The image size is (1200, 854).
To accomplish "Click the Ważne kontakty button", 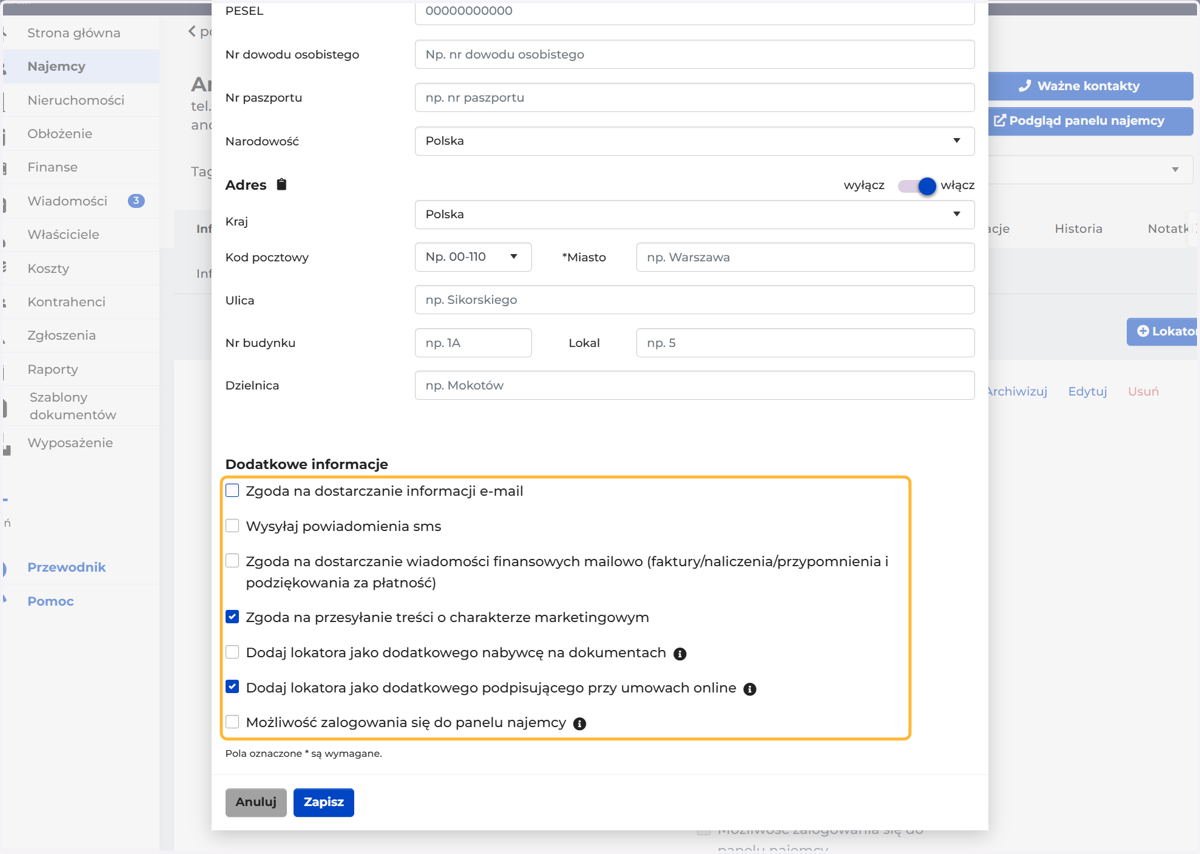I will tap(1090, 86).
